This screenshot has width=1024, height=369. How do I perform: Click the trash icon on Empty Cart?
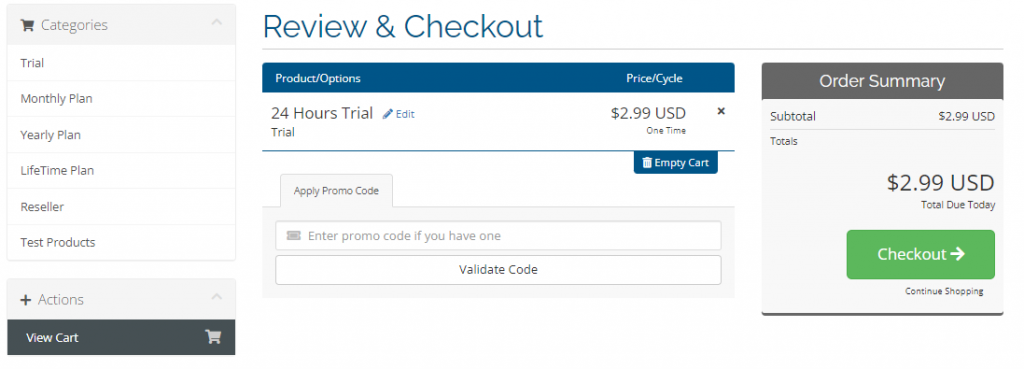[647, 163]
